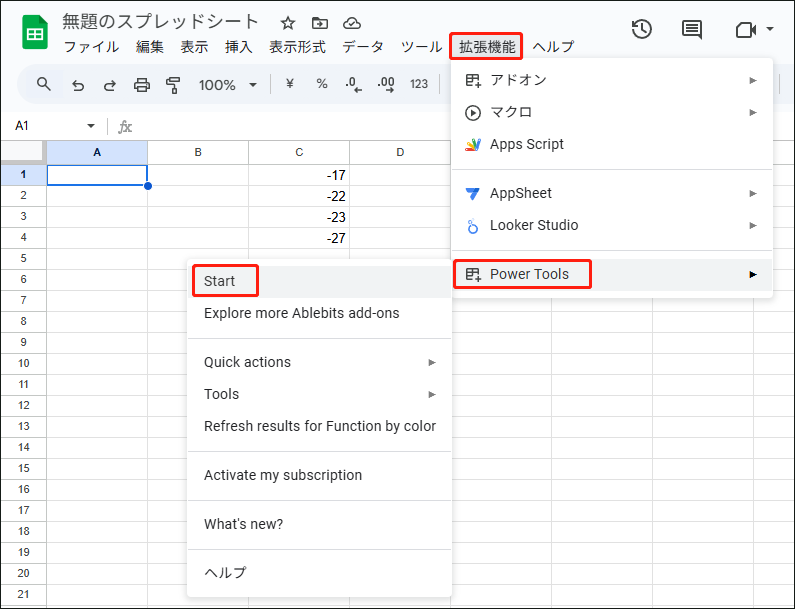Decrease decimal places
Screen dimensions: 795x609
coord(353,84)
